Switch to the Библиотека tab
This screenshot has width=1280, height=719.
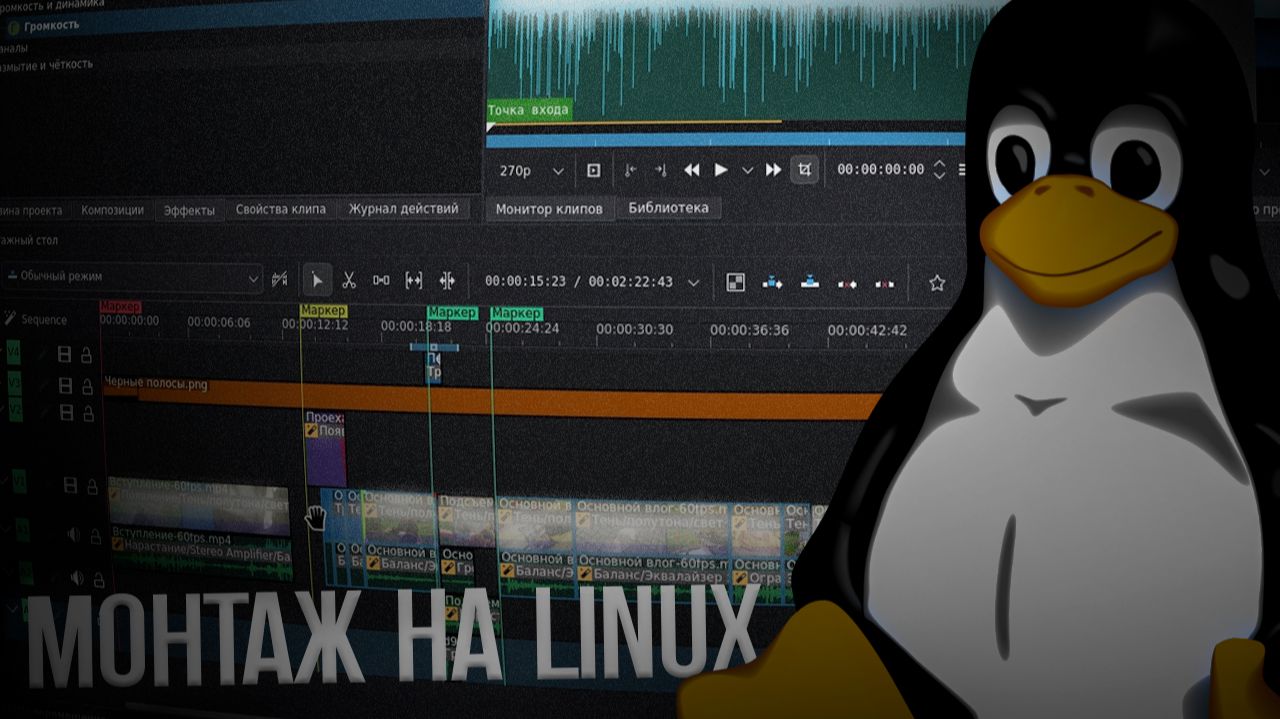[668, 208]
